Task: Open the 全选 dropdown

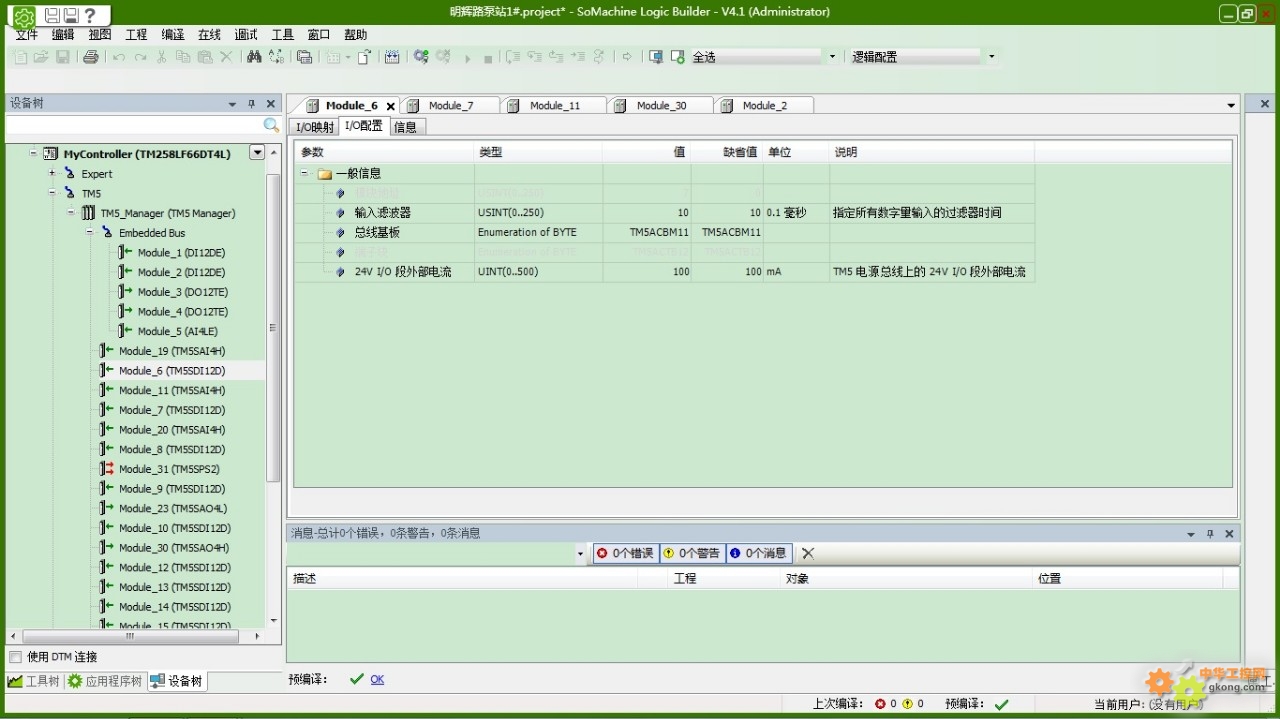Action: [x=832, y=57]
